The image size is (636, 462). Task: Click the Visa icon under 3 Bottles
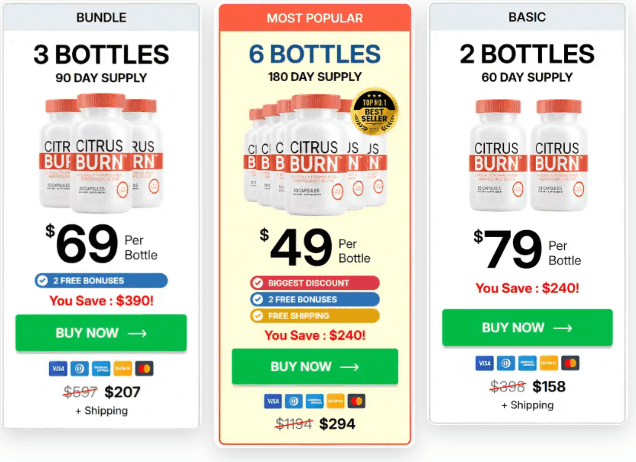[57, 368]
